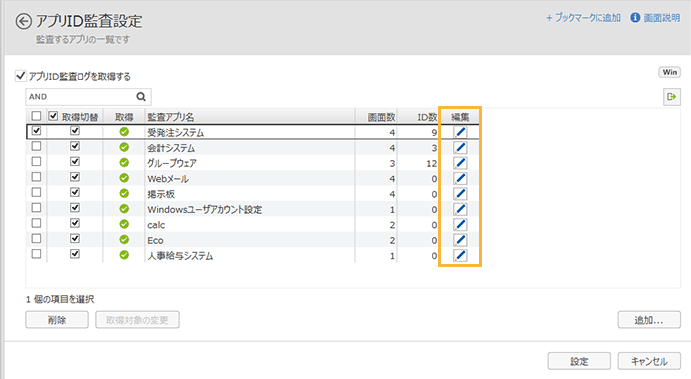This screenshot has width=691, height=379.
Task: Click the キャンセル button
Action: pos(649,361)
